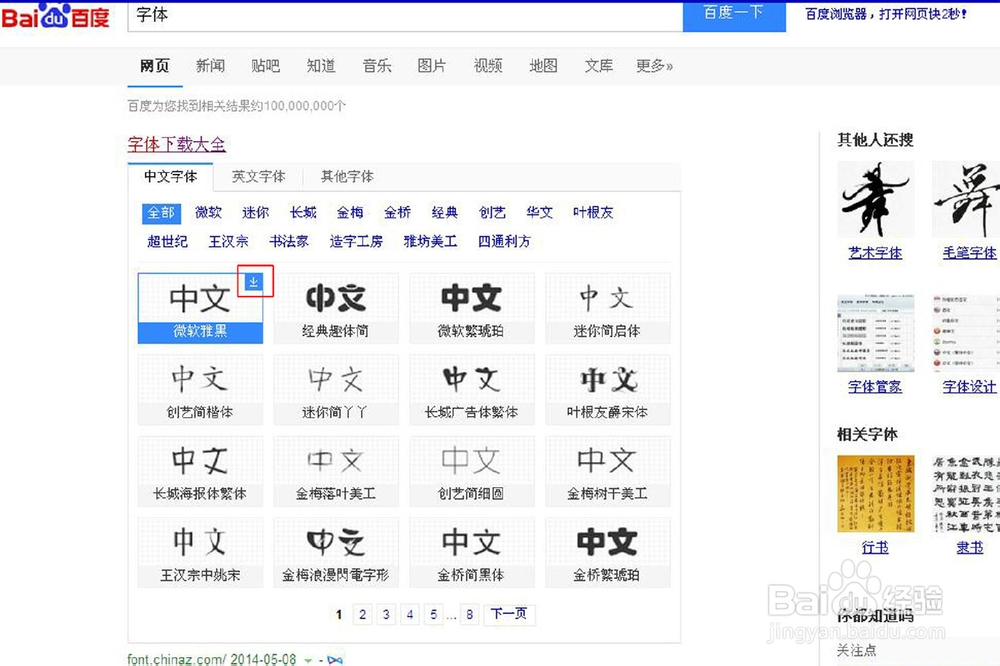1000x666 pixels.
Task: Open the 字体下载大全 link
Action: [177, 145]
